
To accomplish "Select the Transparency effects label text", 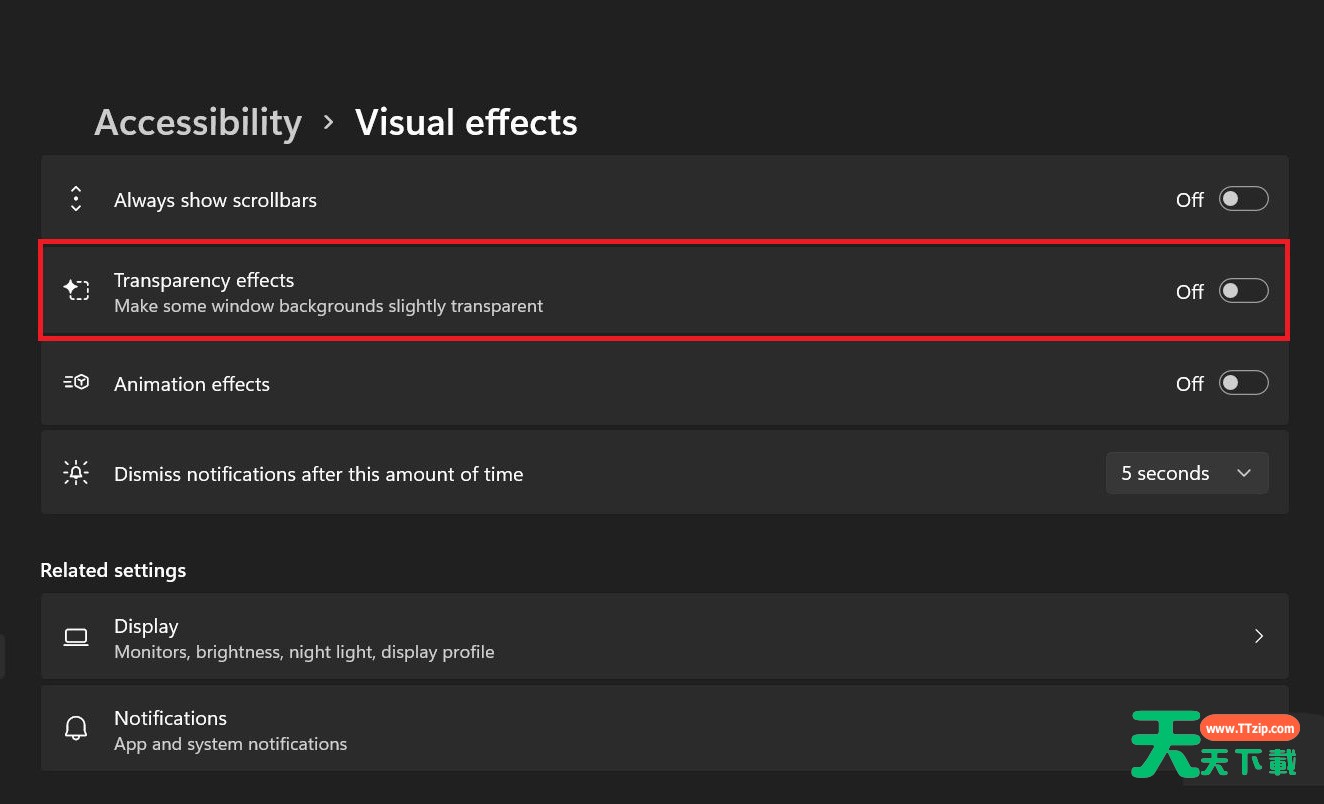I will (204, 280).
